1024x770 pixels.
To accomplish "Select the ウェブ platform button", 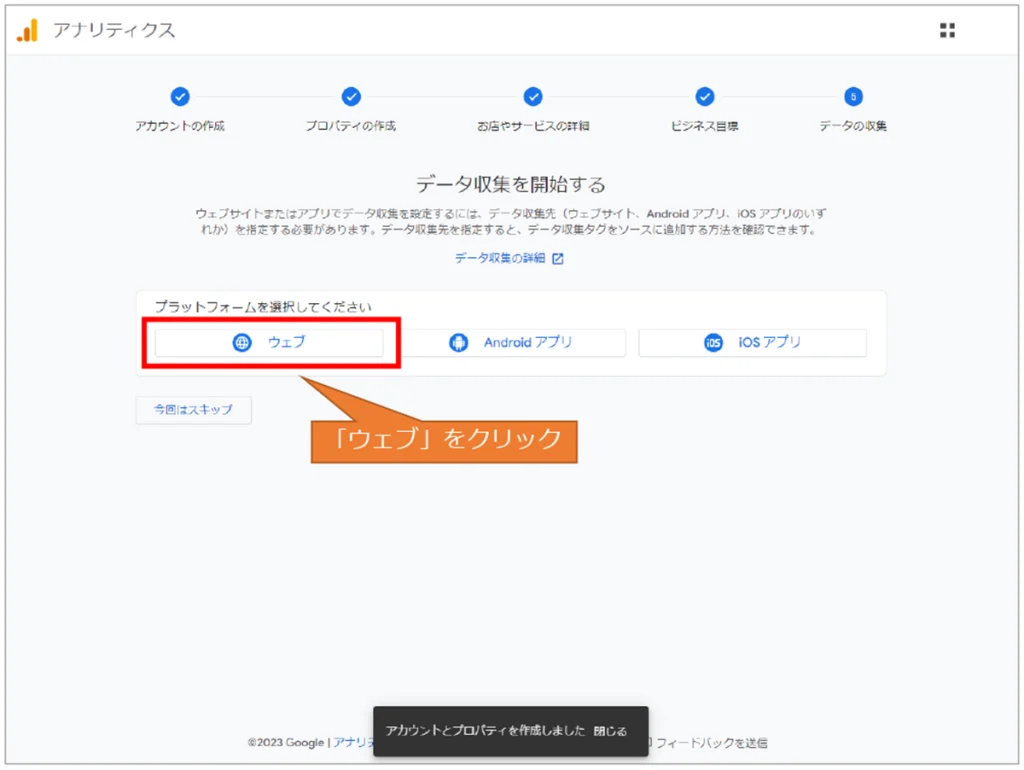I will click(269, 343).
